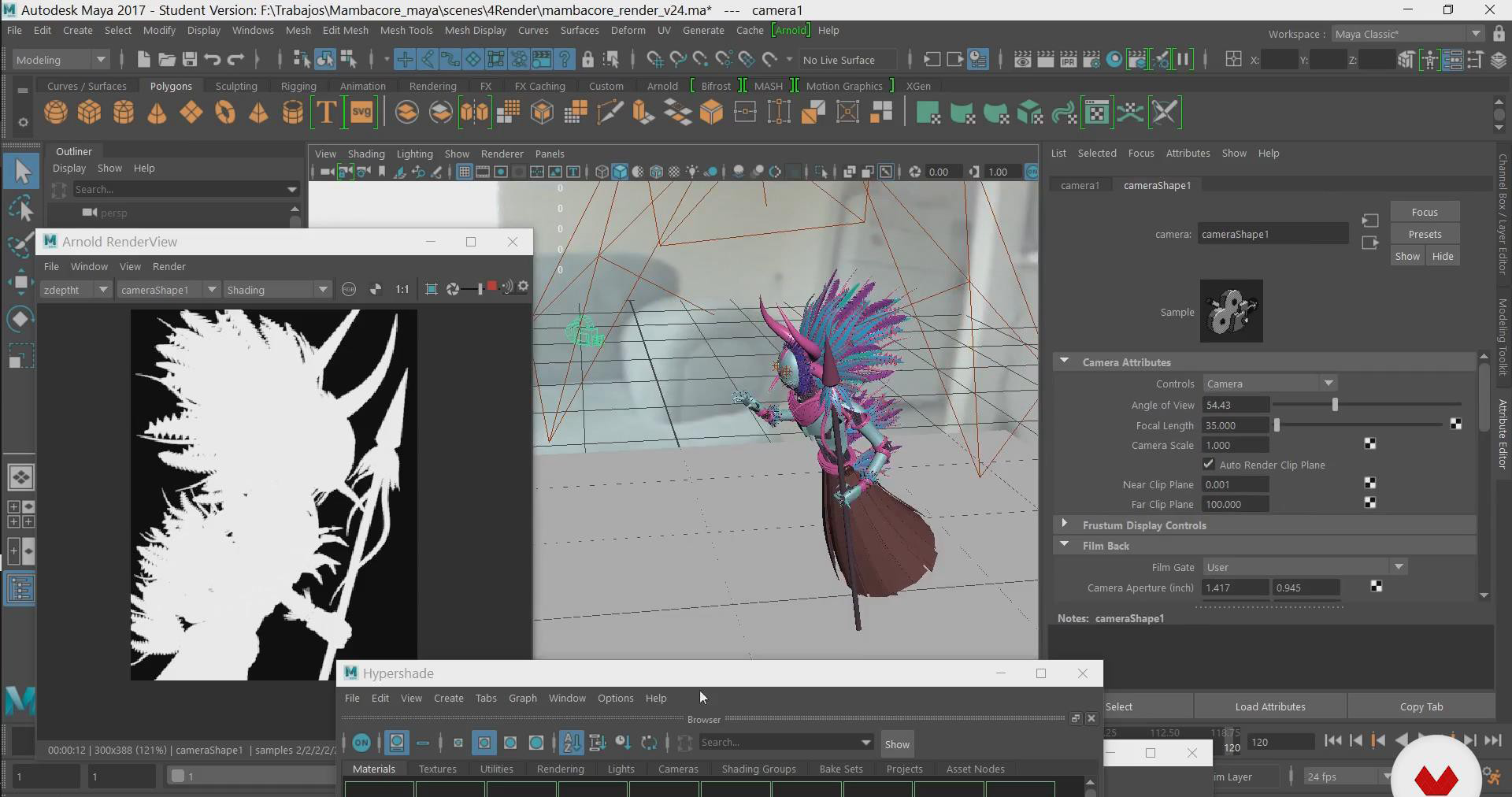Screen dimensions: 1512x797
Task: Open the Workspace Maya Classic dropdown
Action: coord(1408,34)
